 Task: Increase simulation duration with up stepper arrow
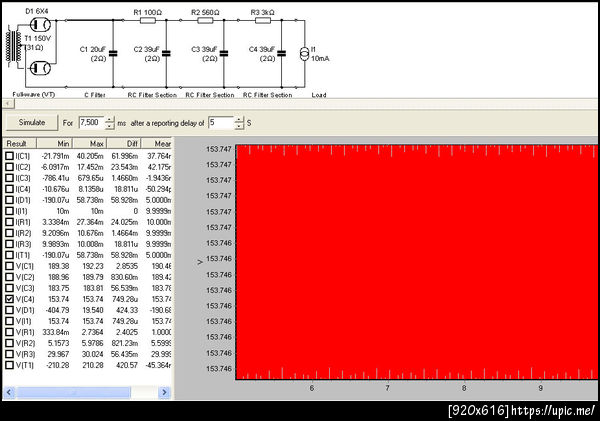coord(110,119)
